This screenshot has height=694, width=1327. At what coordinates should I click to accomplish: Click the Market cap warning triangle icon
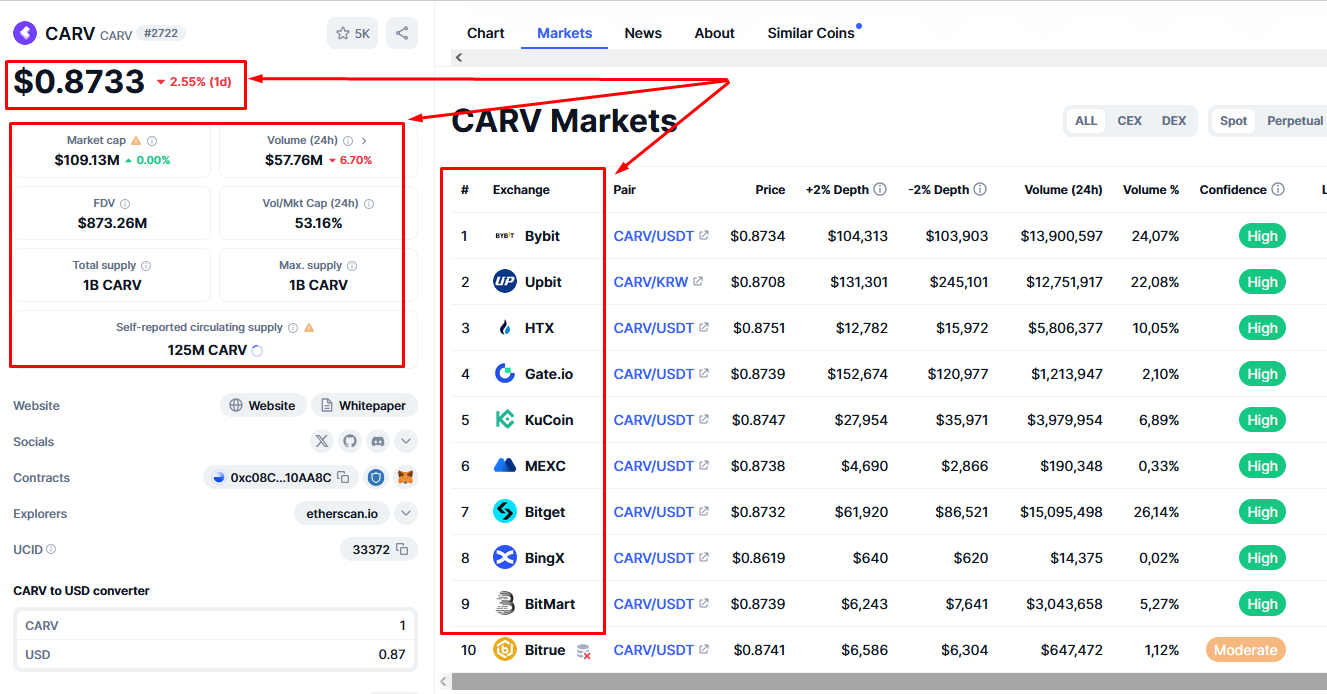tap(136, 141)
